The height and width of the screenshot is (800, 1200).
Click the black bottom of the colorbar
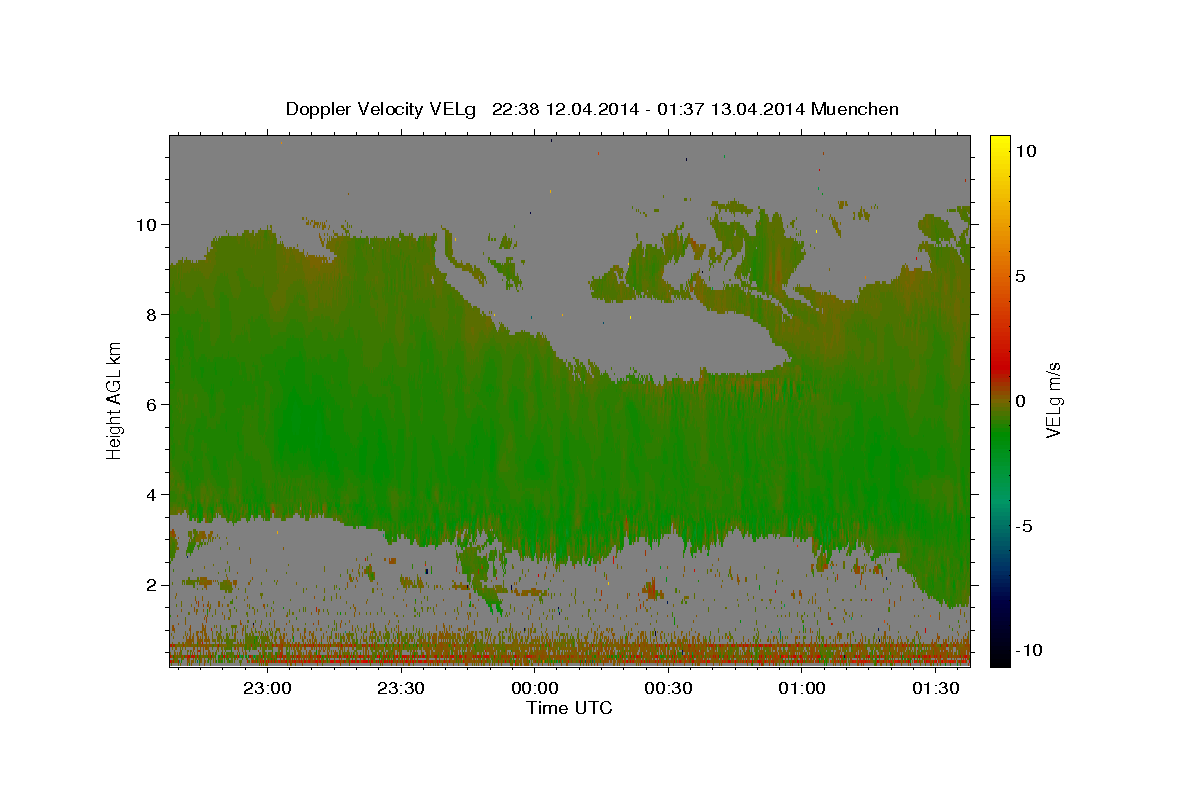pos(1000,652)
